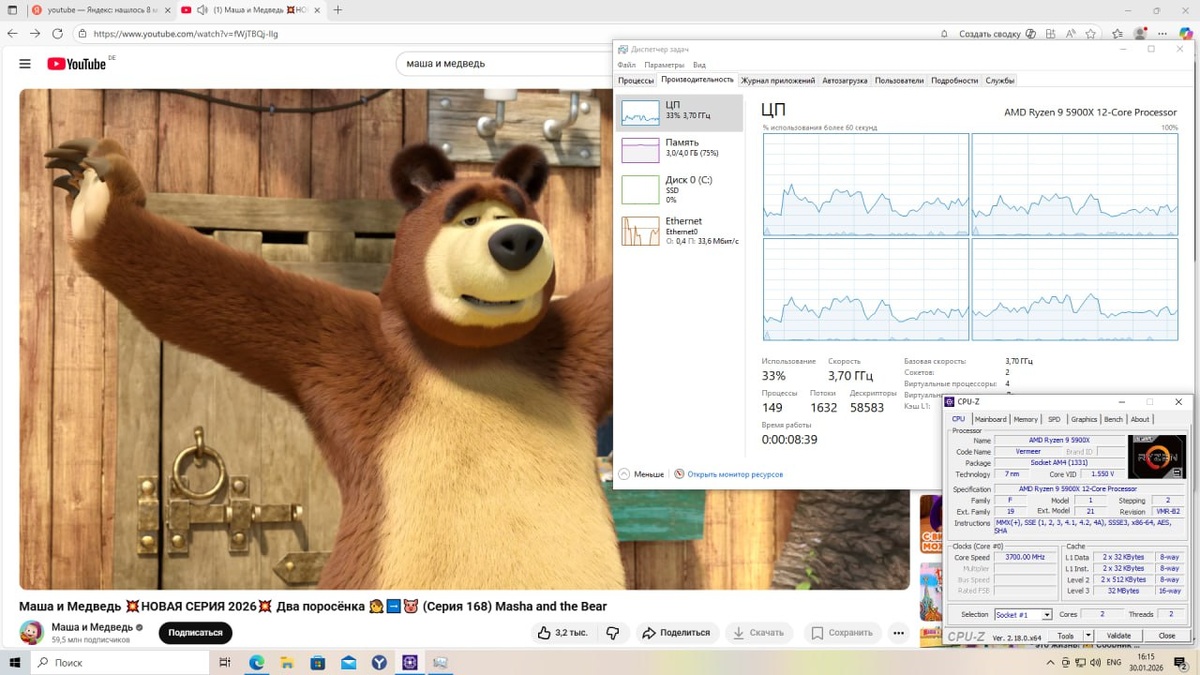Open About tab in CPU-Z
This screenshot has width=1200, height=675.
coord(1140,419)
